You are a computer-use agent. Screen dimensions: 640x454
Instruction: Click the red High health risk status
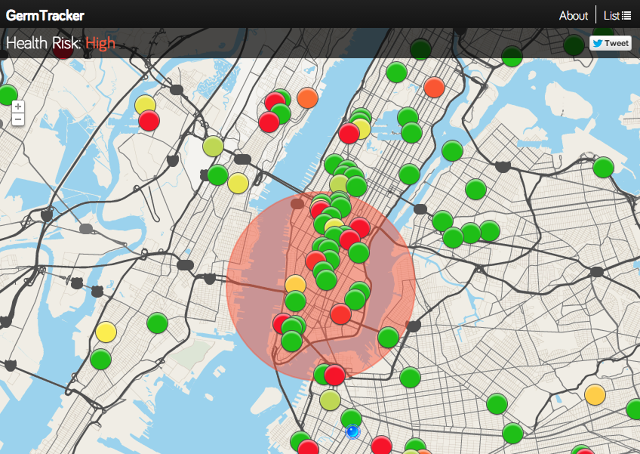click(x=100, y=43)
